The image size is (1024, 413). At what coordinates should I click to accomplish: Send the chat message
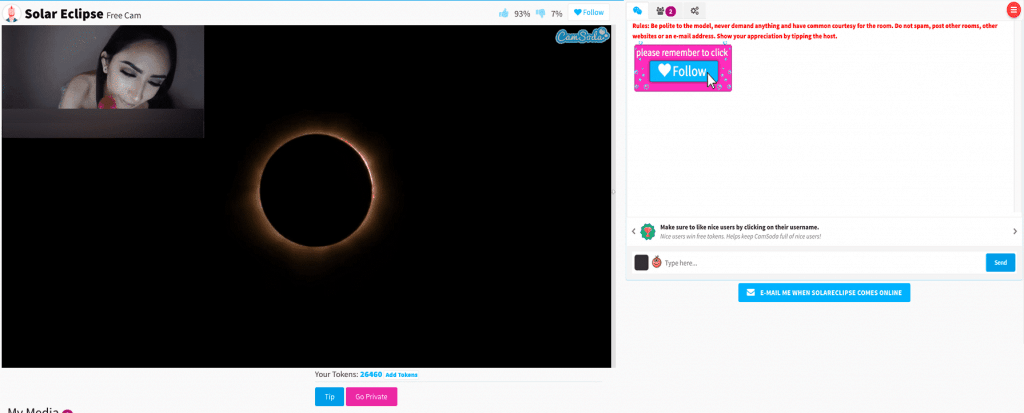[1000, 263]
